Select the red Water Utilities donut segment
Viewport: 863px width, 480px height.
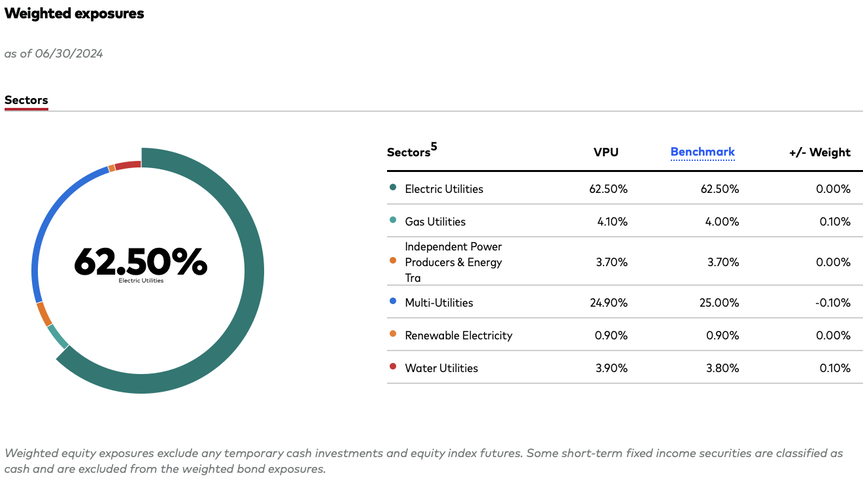point(127,165)
